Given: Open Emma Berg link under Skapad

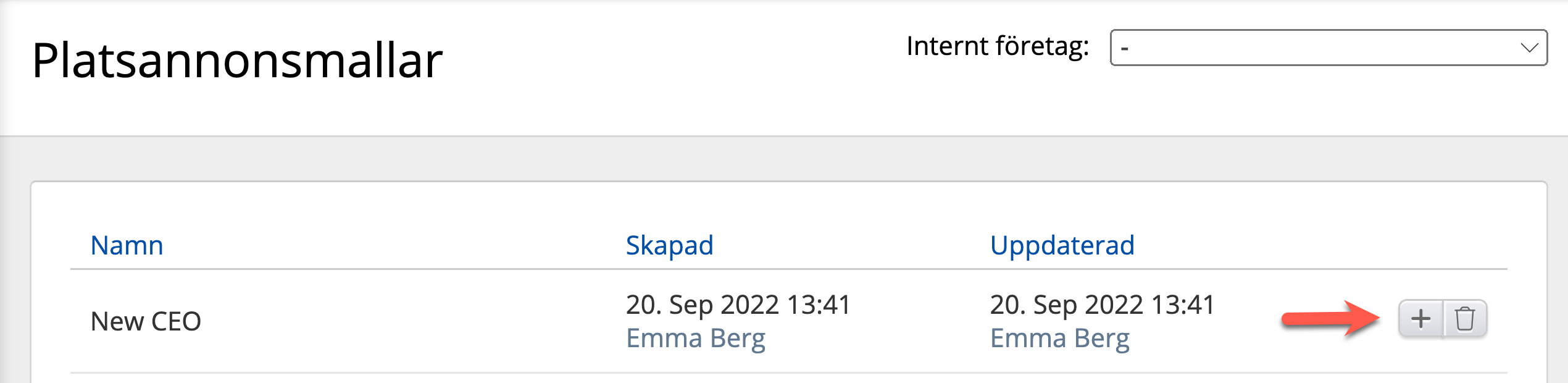Looking at the screenshot, I should point(695,339).
